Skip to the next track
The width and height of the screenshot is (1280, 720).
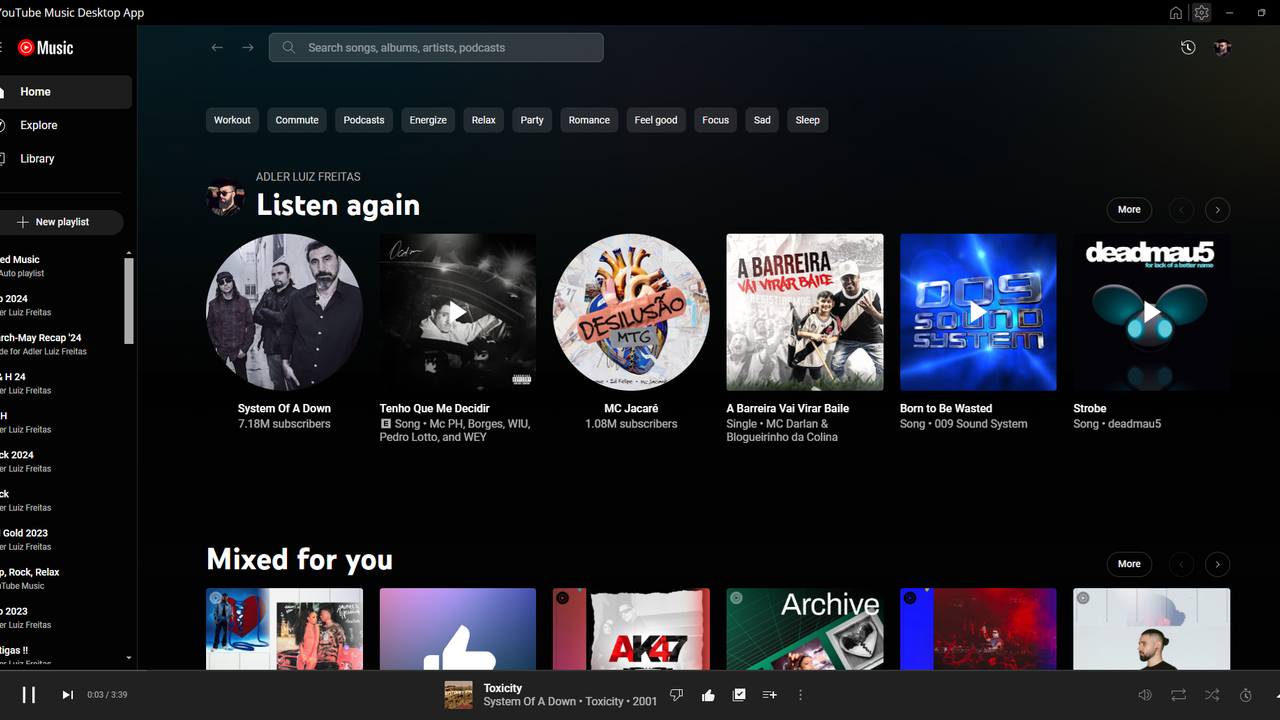coord(68,695)
